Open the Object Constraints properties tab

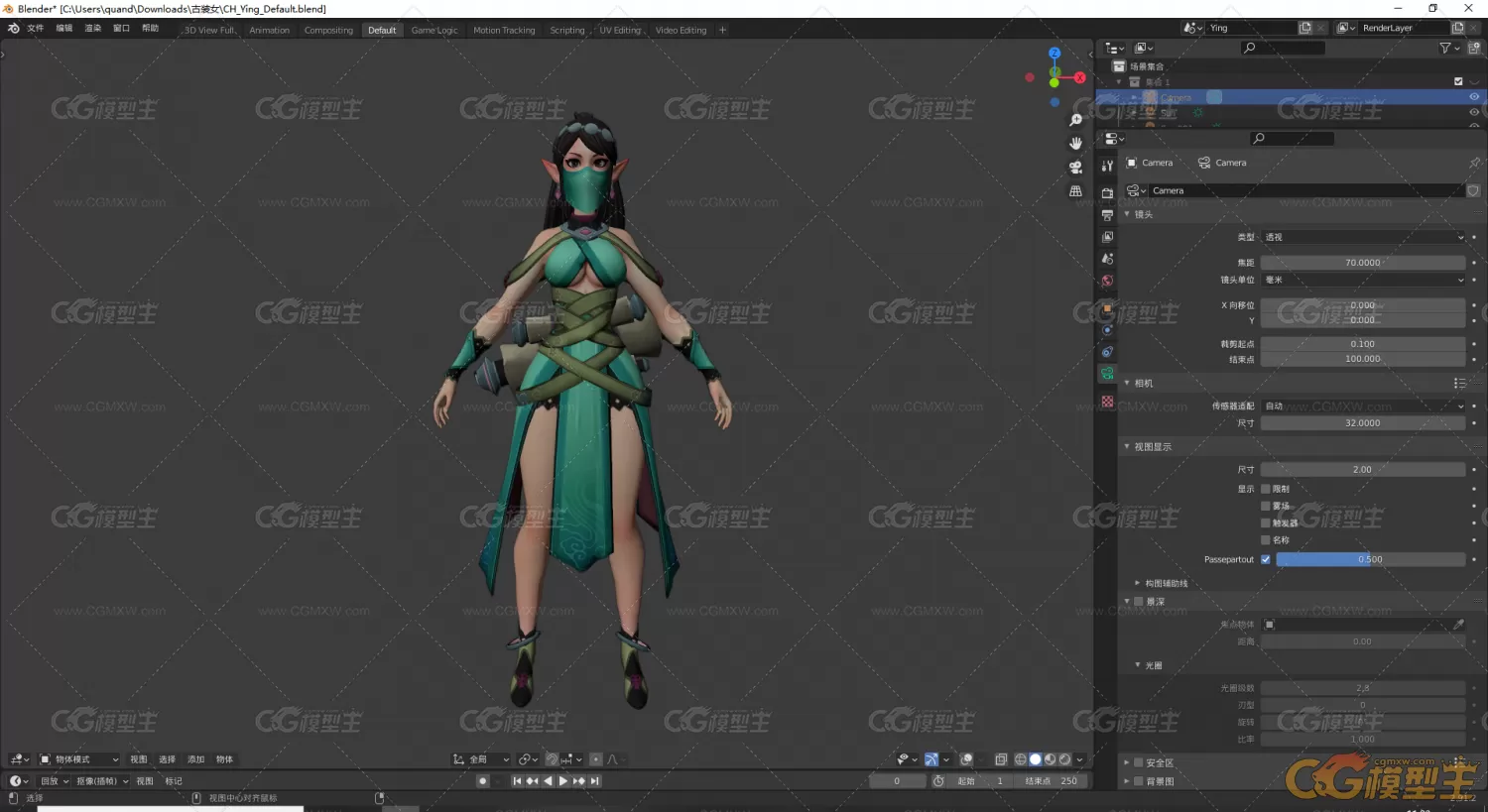pyautogui.click(x=1107, y=352)
